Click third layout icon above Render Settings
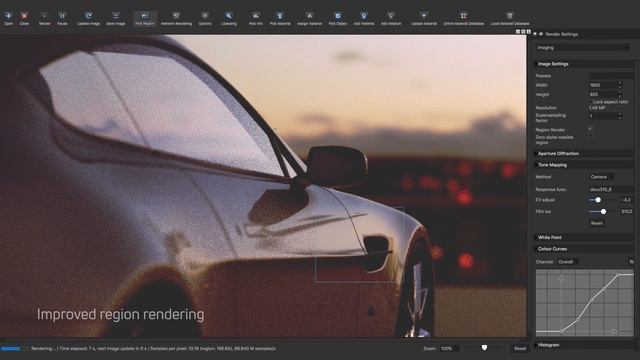640x360 pixels. [528, 31]
